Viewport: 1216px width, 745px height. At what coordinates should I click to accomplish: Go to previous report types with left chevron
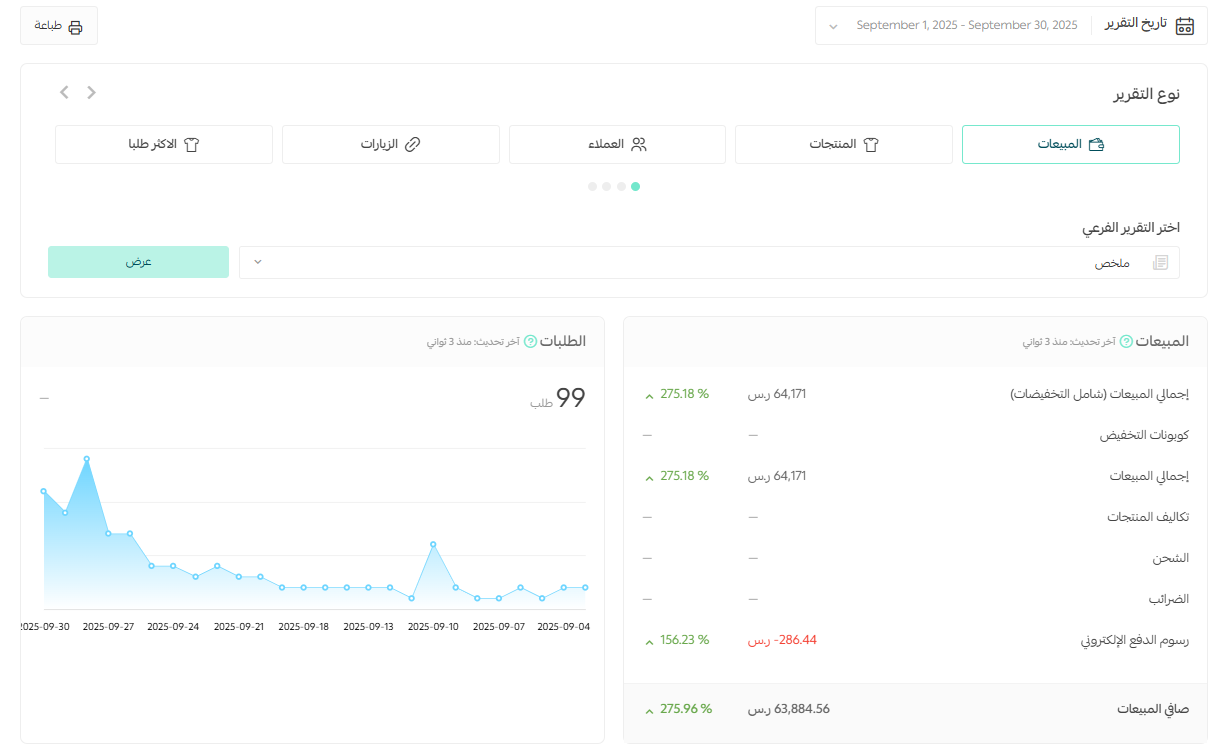tap(64, 92)
